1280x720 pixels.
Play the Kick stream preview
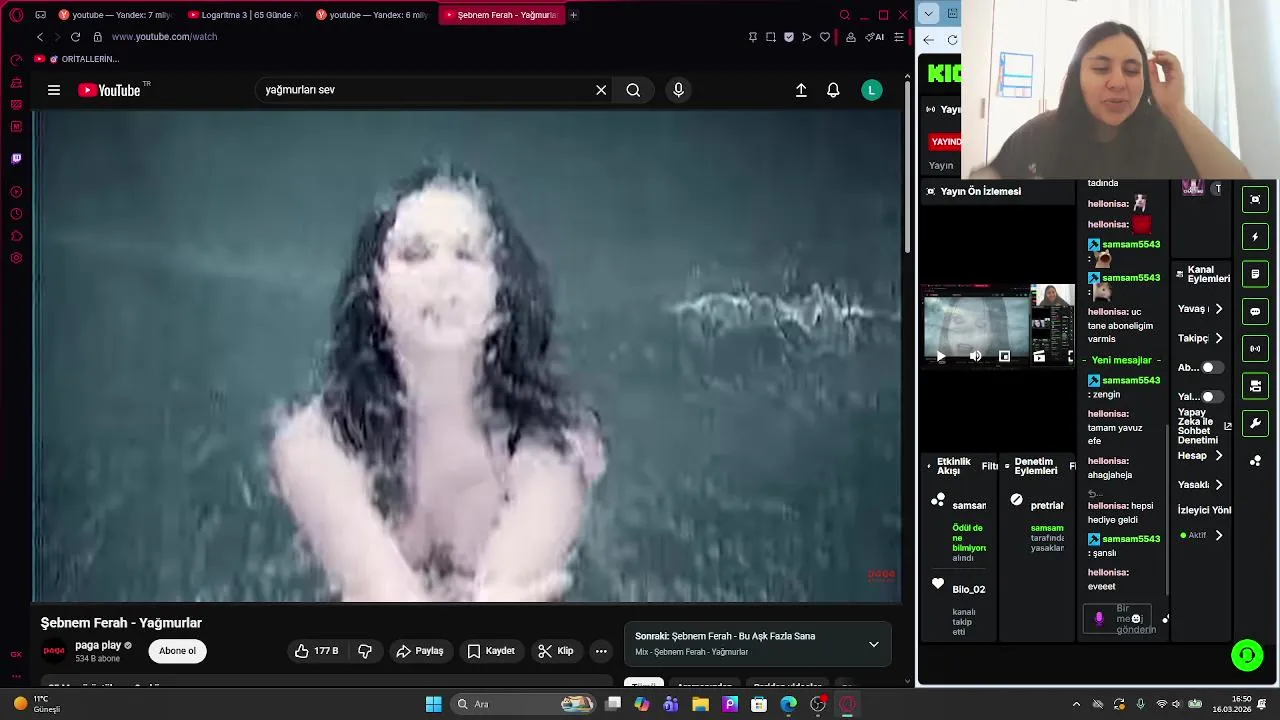pos(940,356)
